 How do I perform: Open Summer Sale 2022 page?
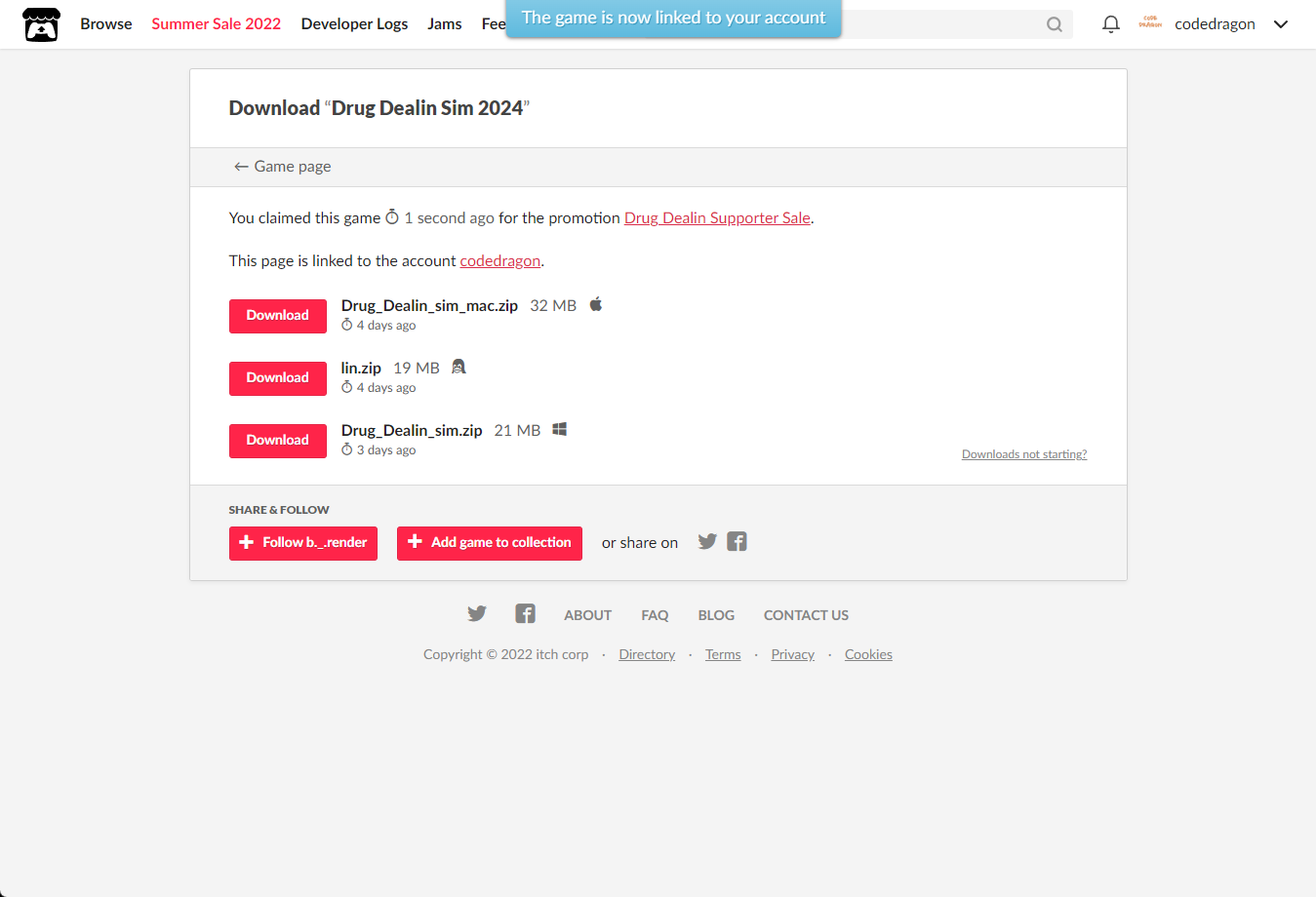pyautogui.click(x=216, y=24)
